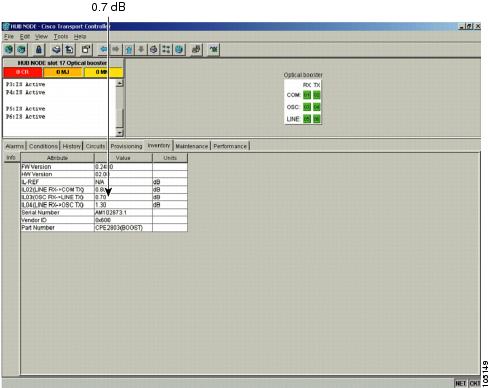Click the lock node toolbar icon
The height and width of the screenshot is (388, 490).
[39, 50]
